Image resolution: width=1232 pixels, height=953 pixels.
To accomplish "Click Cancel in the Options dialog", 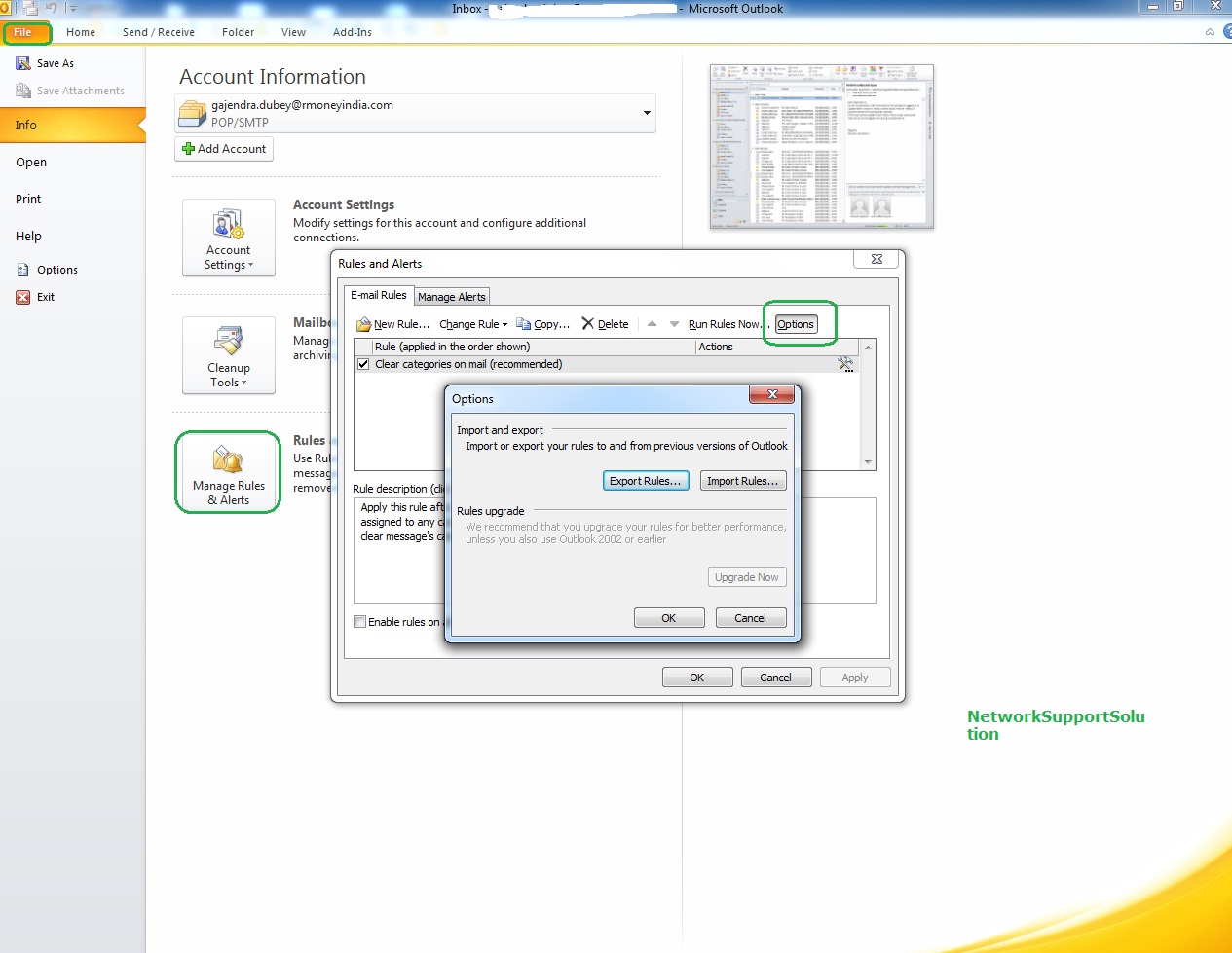I will [x=751, y=618].
